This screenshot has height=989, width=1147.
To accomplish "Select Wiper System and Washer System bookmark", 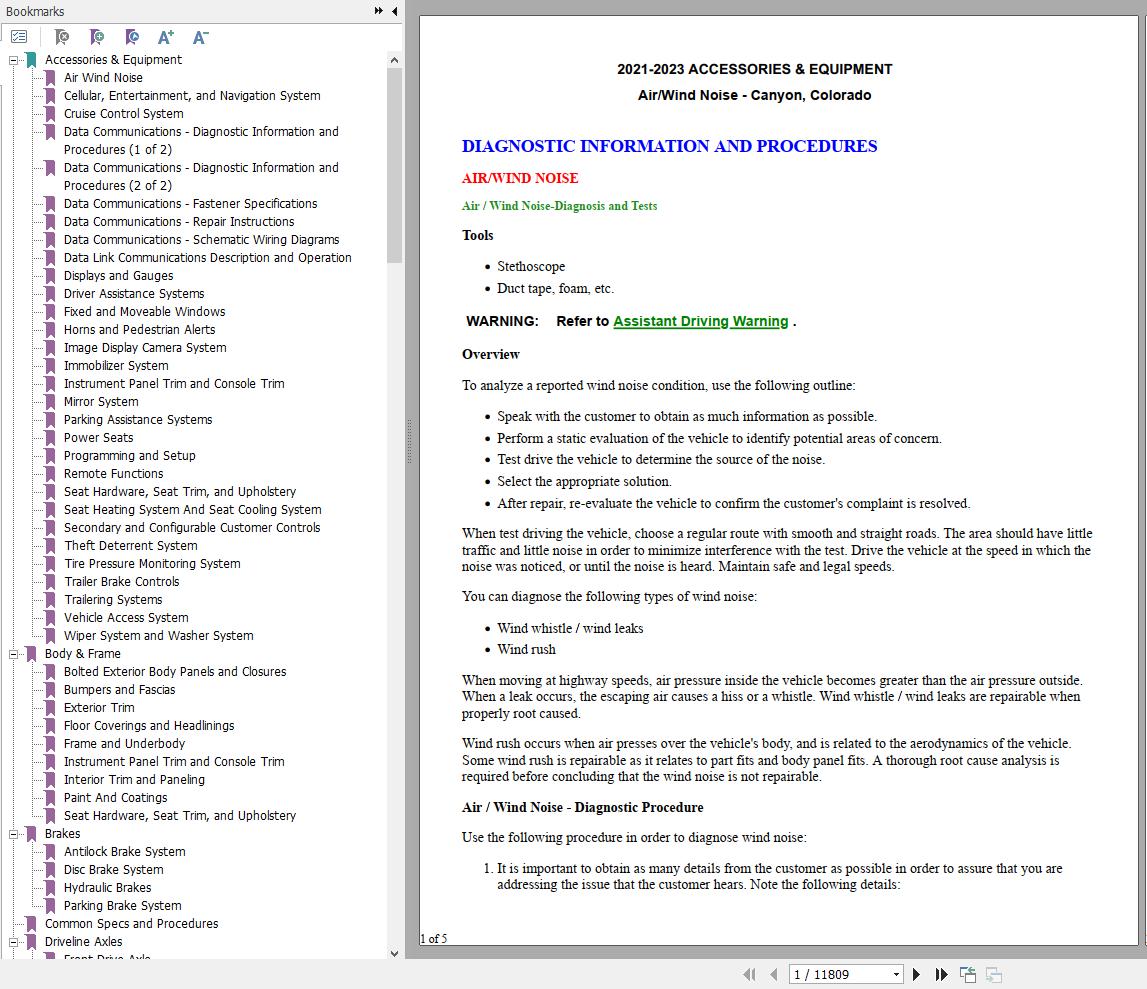I will tap(159, 636).
